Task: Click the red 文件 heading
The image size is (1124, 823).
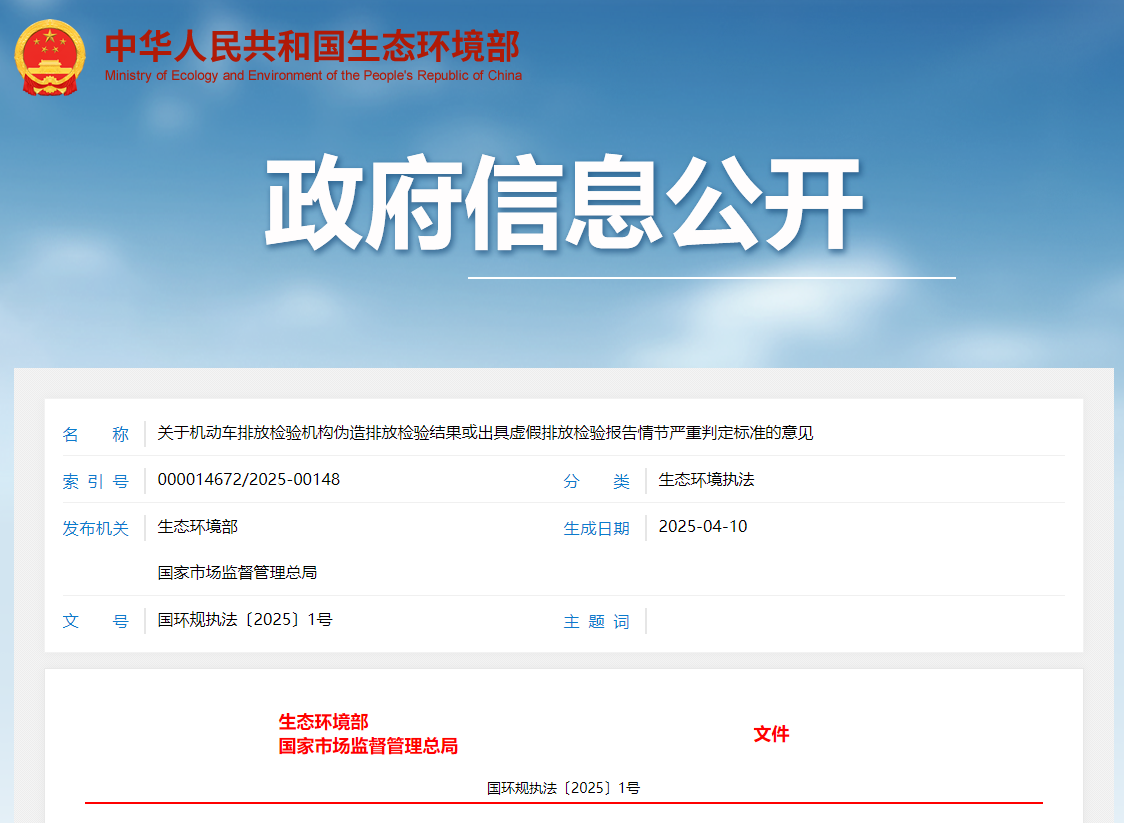Action: [771, 734]
